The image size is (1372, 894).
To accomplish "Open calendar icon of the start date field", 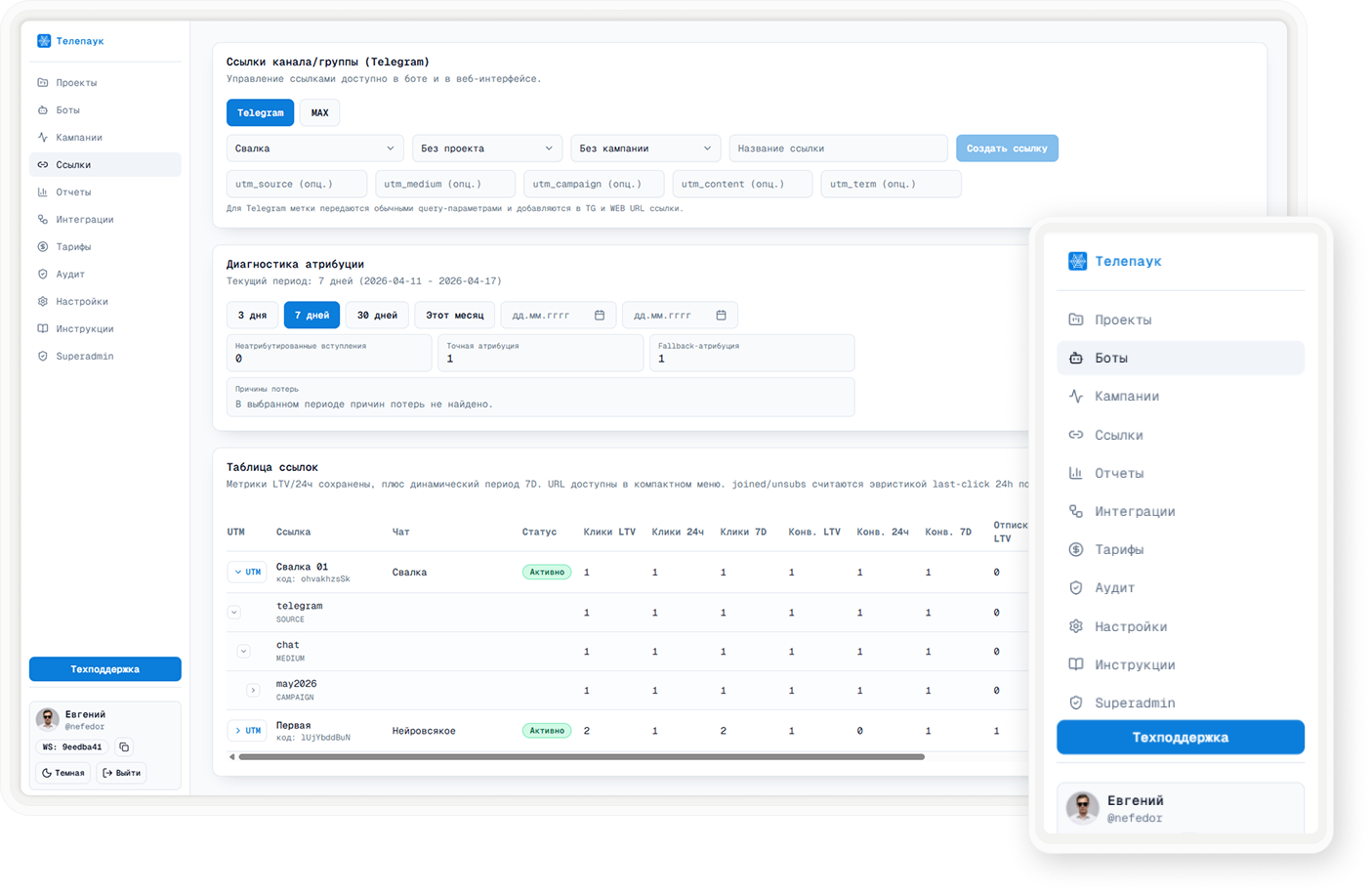I will coord(600,316).
